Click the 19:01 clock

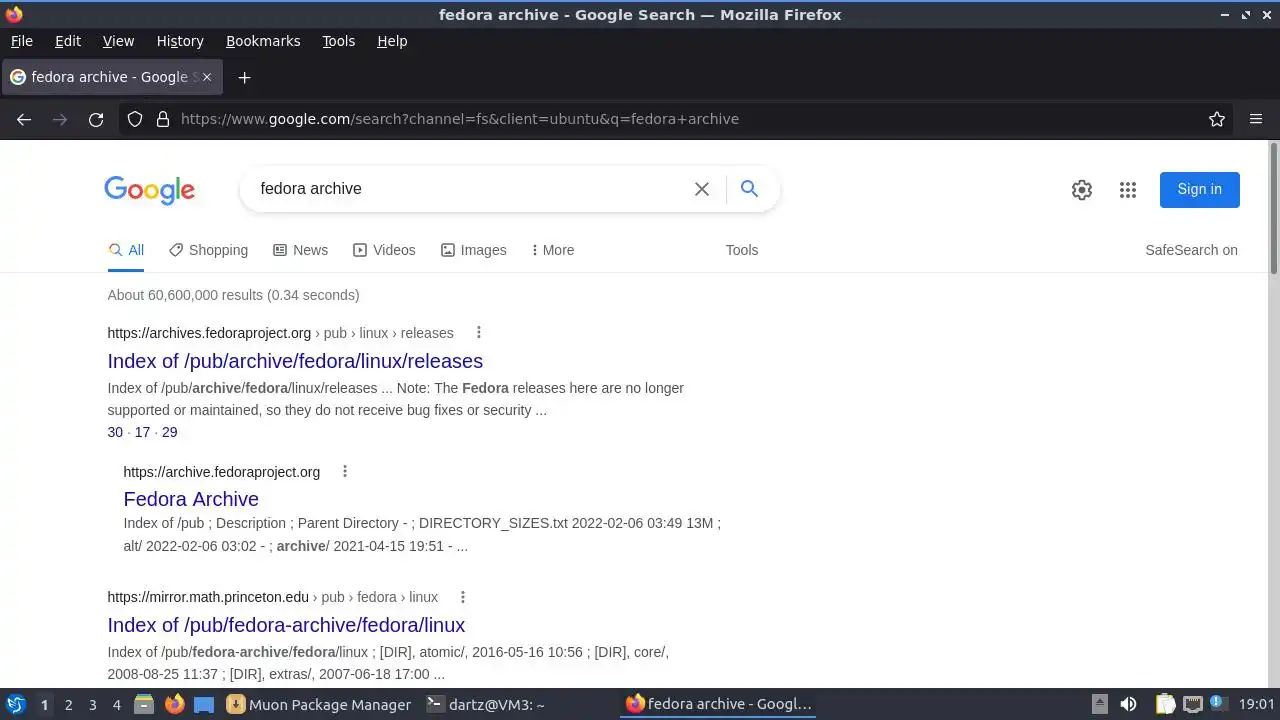coord(1257,704)
